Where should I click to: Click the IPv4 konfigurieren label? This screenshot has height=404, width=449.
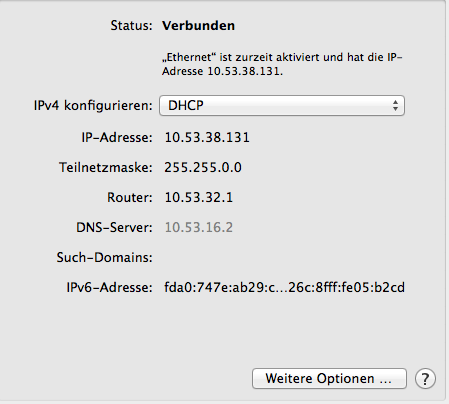pyautogui.click(x=93, y=106)
